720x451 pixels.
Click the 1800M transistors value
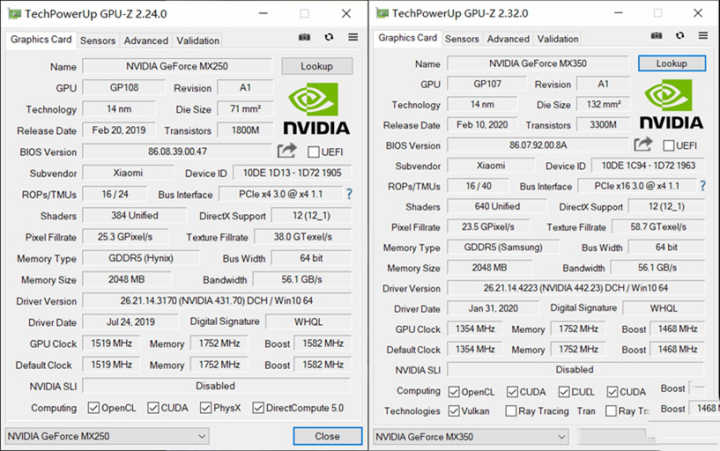point(245,130)
